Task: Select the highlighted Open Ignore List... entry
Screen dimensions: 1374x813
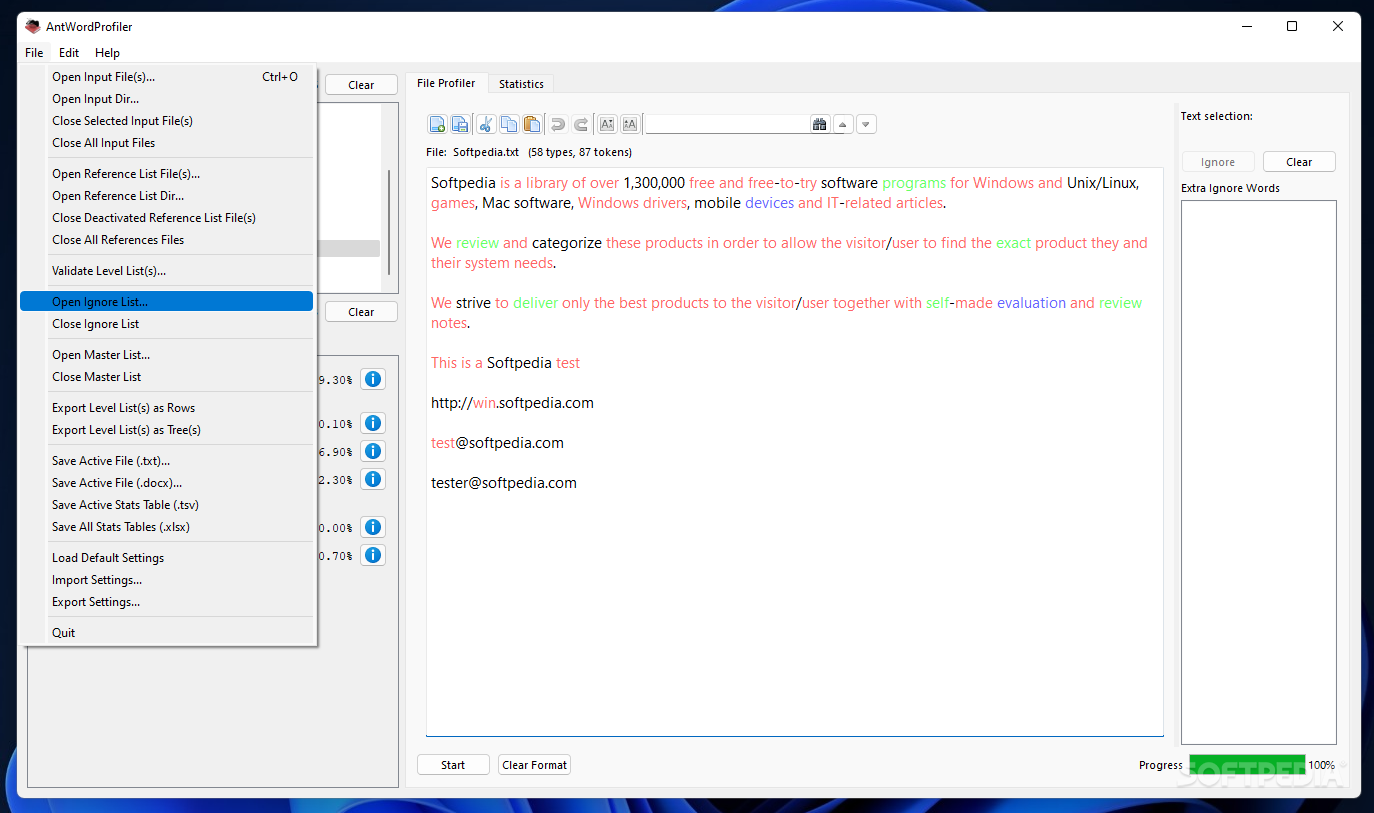Action: click(x=166, y=302)
